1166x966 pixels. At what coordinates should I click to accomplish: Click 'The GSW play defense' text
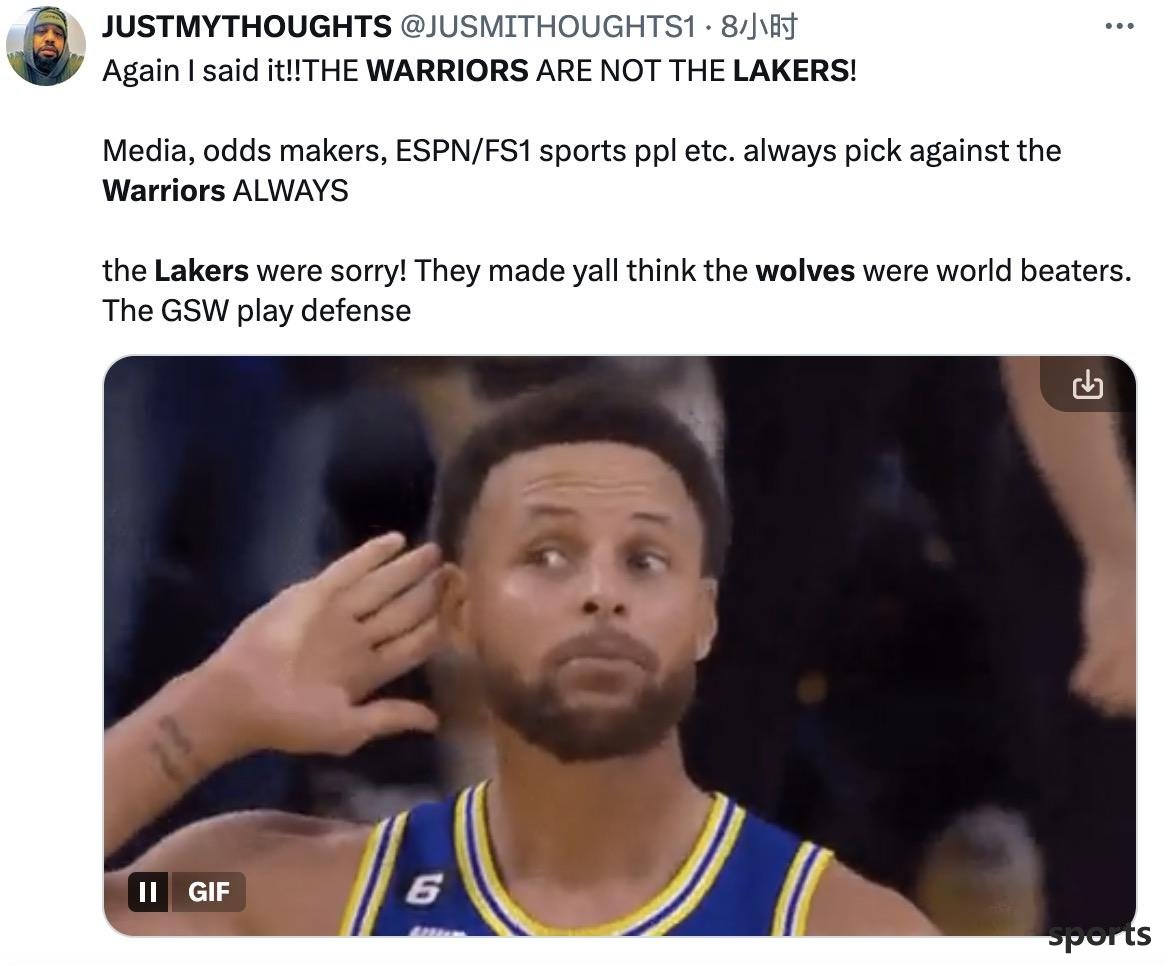[257, 311]
